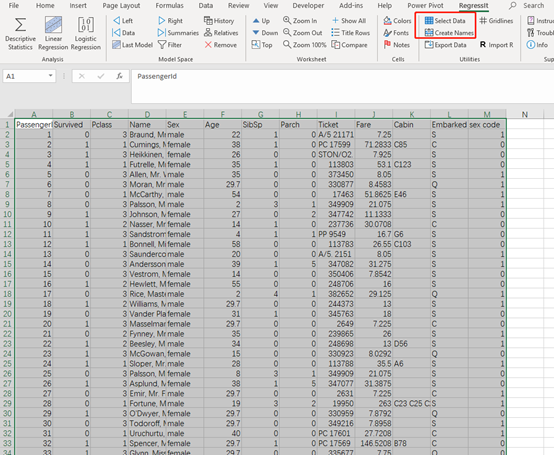Click ticket cell PP 9549
This screenshot has width=554, height=455.
(336, 234)
